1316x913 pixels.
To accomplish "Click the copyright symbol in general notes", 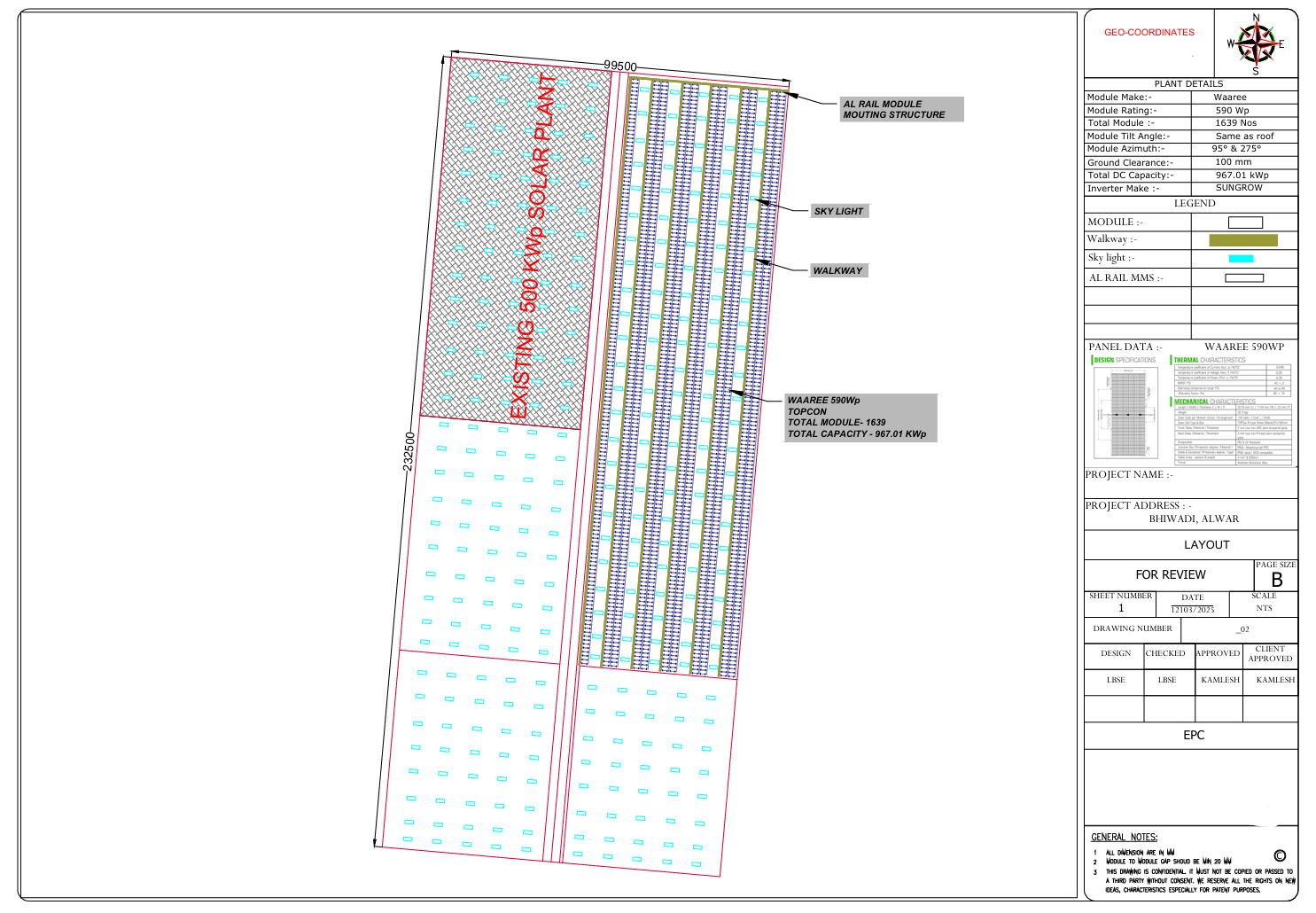I will coord(1280,855).
